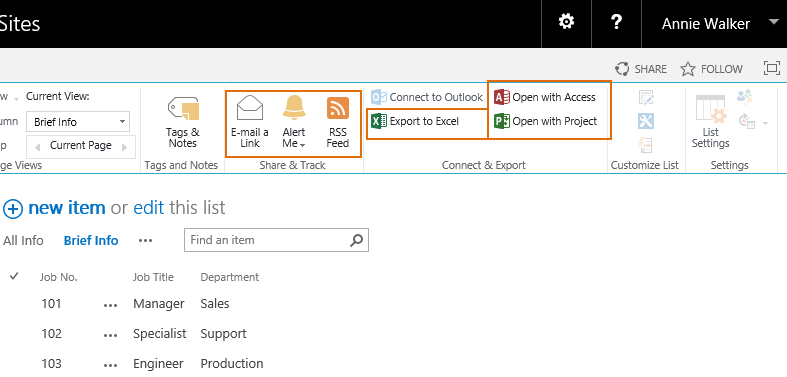Click the settings gear icon

(566, 22)
